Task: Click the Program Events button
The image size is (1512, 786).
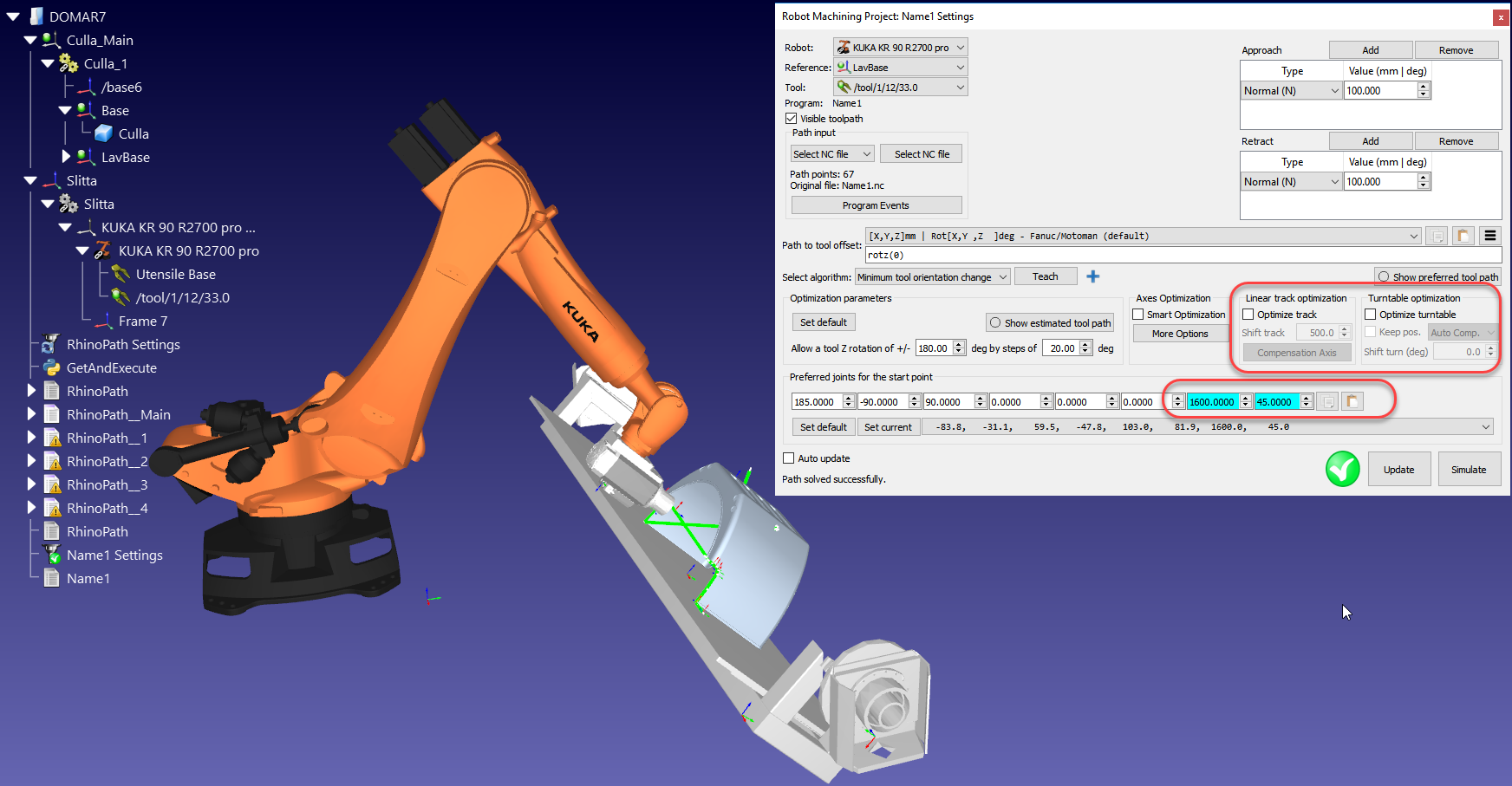Action: click(x=876, y=205)
